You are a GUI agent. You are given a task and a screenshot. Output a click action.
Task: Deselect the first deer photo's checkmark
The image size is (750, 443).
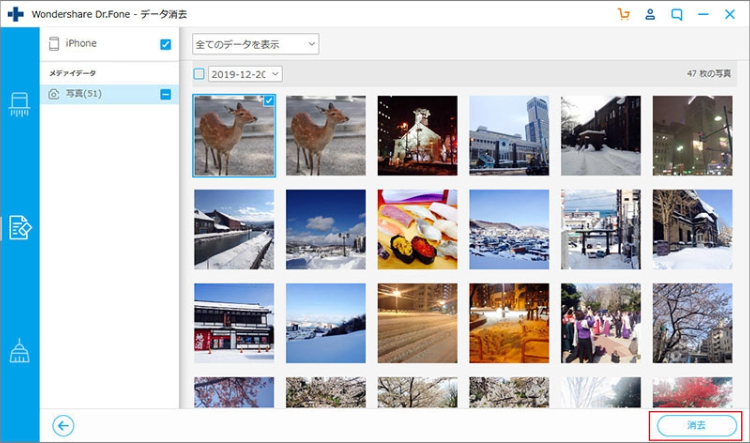[x=267, y=102]
